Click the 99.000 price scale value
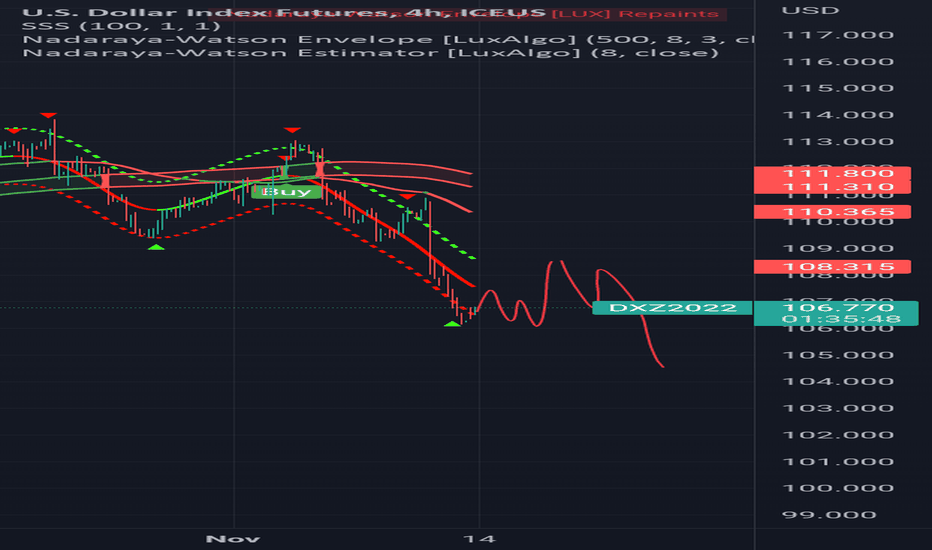This screenshot has width=932, height=550. [x=829, y=515]
